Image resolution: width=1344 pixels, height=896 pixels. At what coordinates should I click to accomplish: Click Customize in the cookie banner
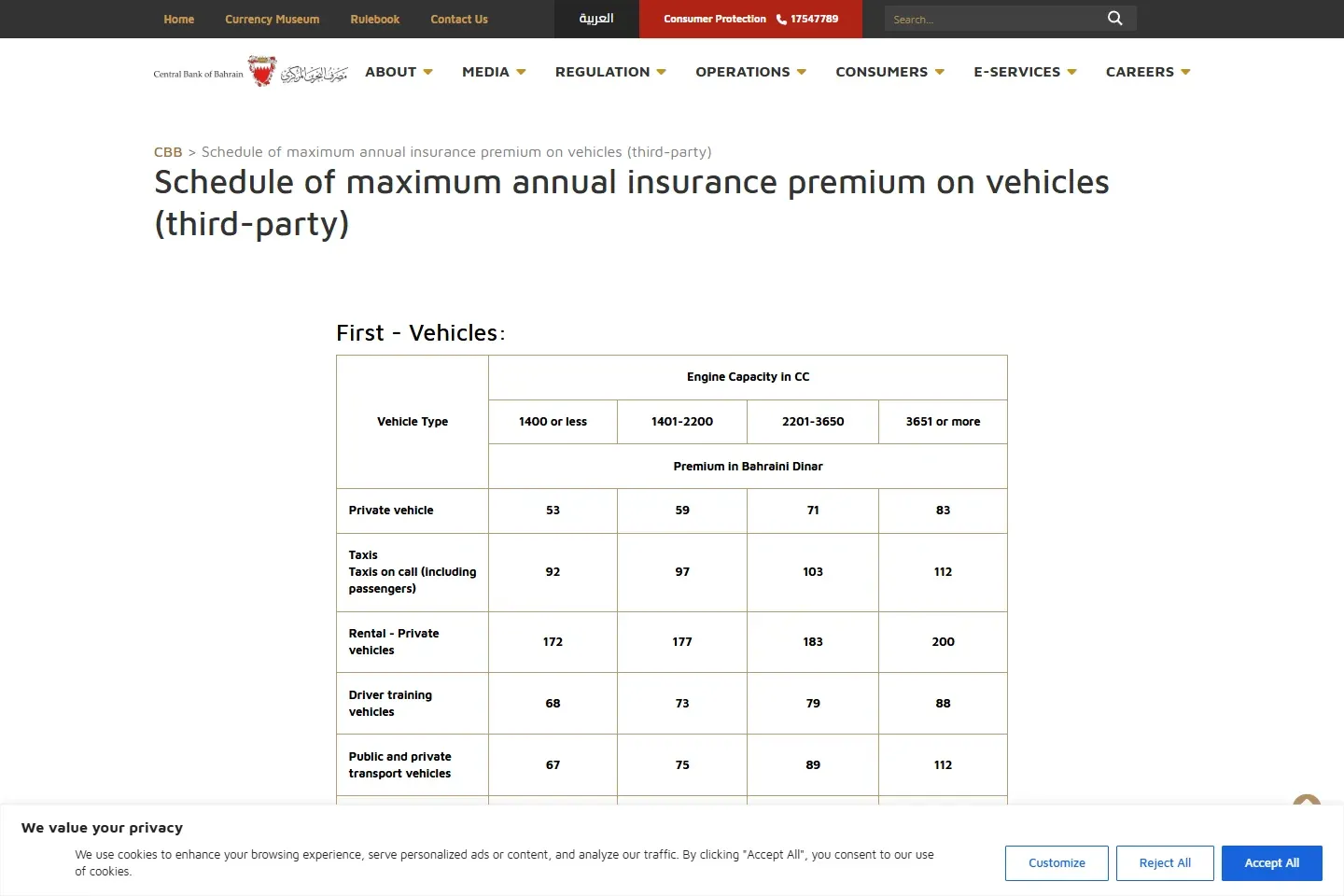click(x=1057, y=863)
